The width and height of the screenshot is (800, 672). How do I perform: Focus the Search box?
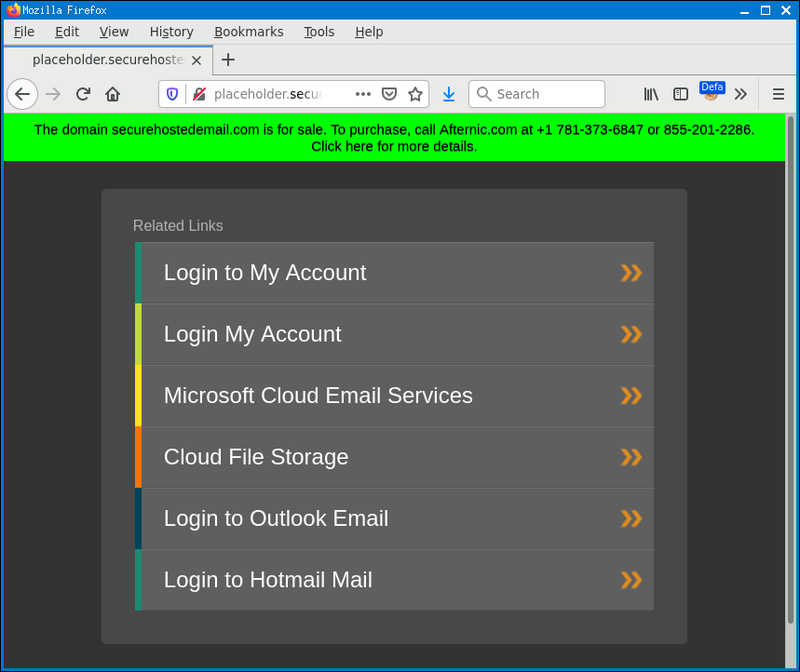[x=537, y=94]
